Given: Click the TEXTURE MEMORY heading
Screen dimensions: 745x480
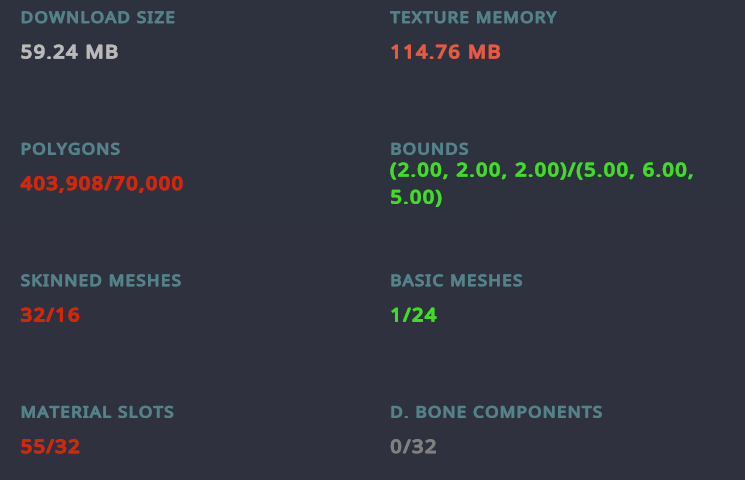Looking at the screenshot, I should click(x=473, y=18).
